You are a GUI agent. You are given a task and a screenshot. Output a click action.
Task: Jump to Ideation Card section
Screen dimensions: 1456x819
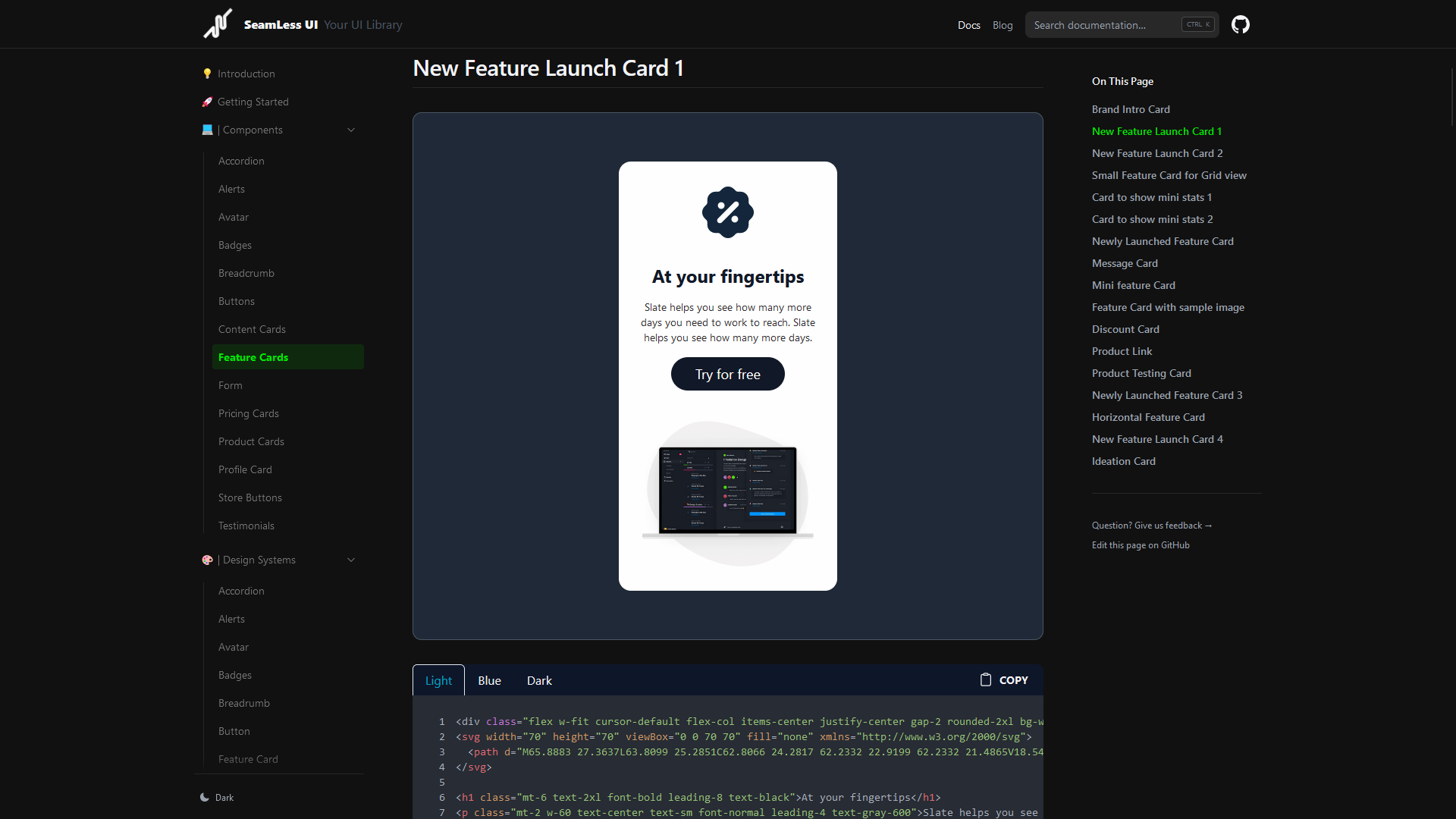click(x=1123, y=461)
